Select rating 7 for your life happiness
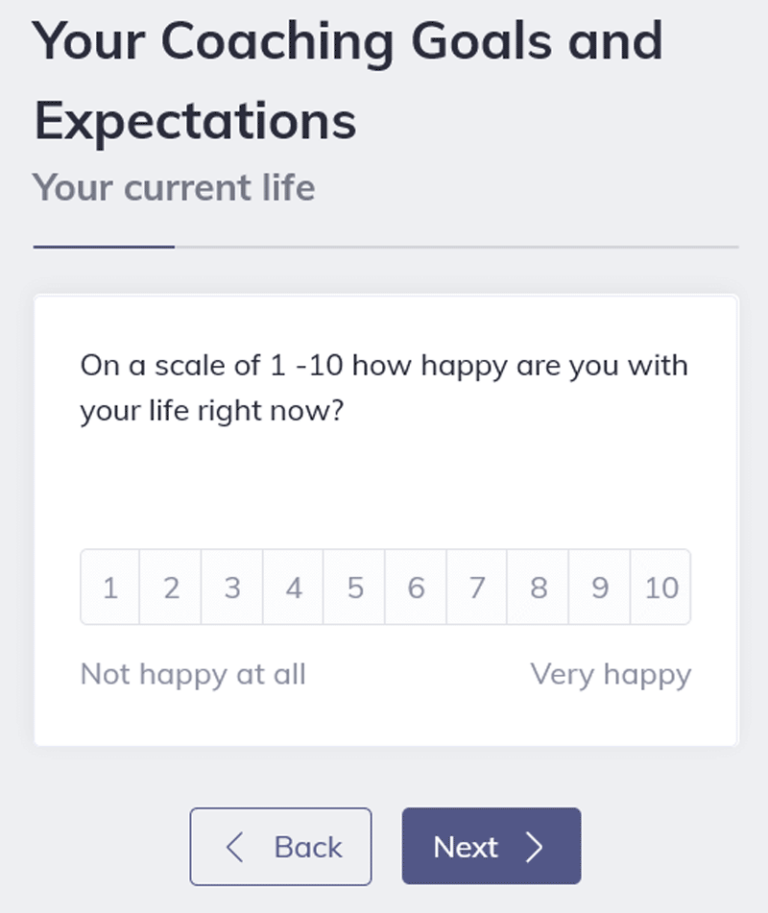 tap(476, 588)
